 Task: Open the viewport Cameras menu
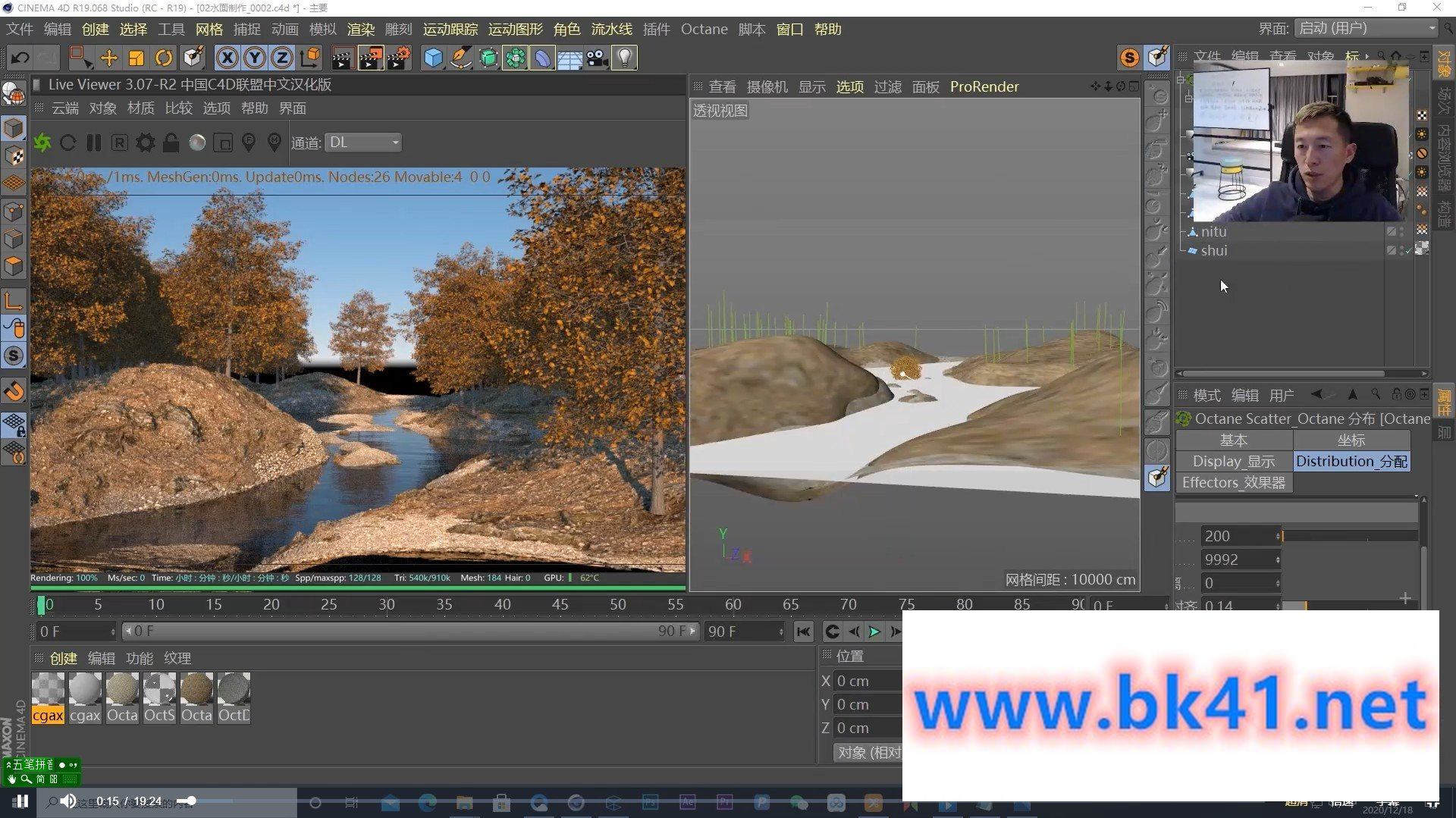[767, 86]
